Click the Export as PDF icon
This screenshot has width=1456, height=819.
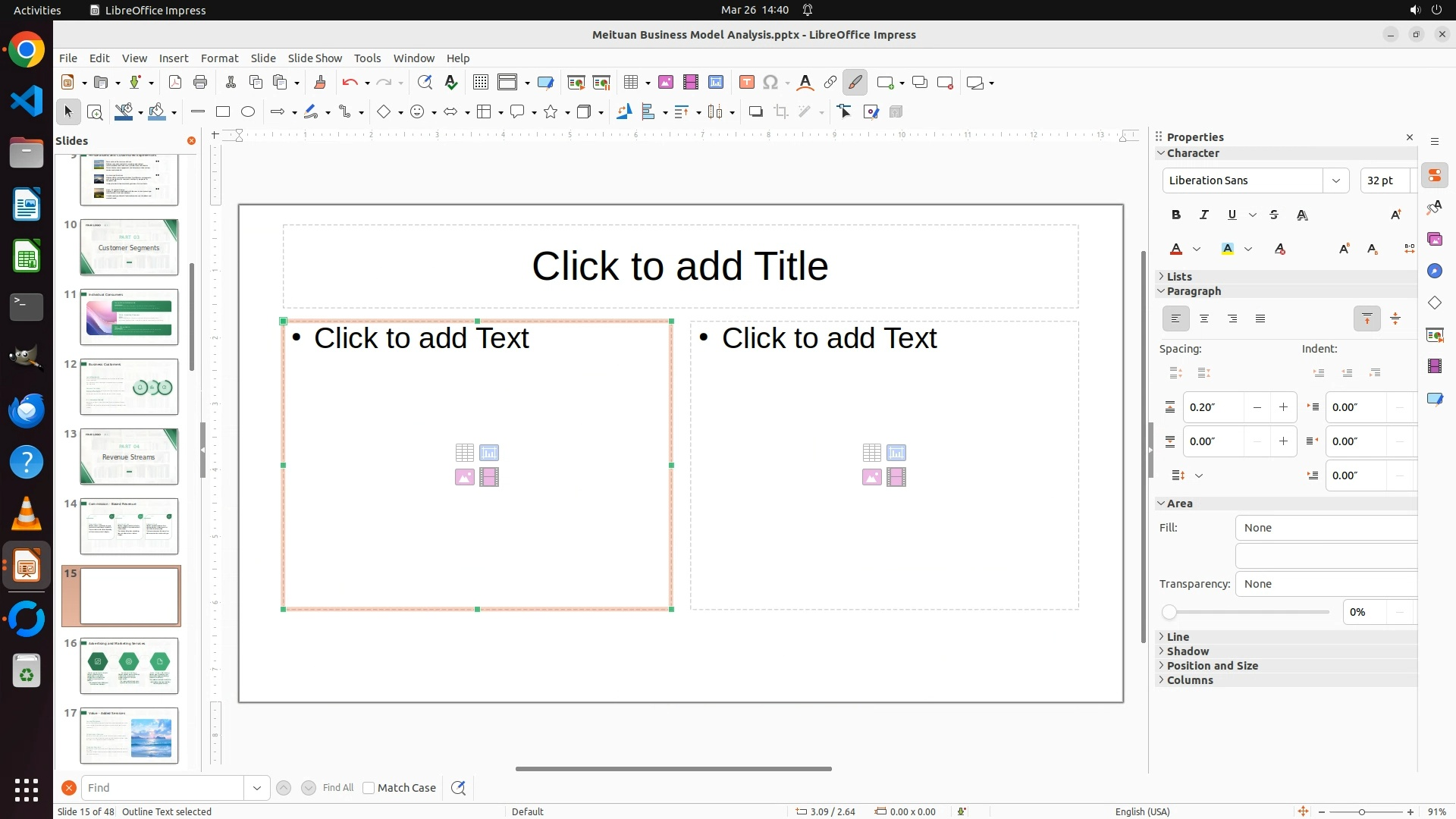click(x=175, y=83)
